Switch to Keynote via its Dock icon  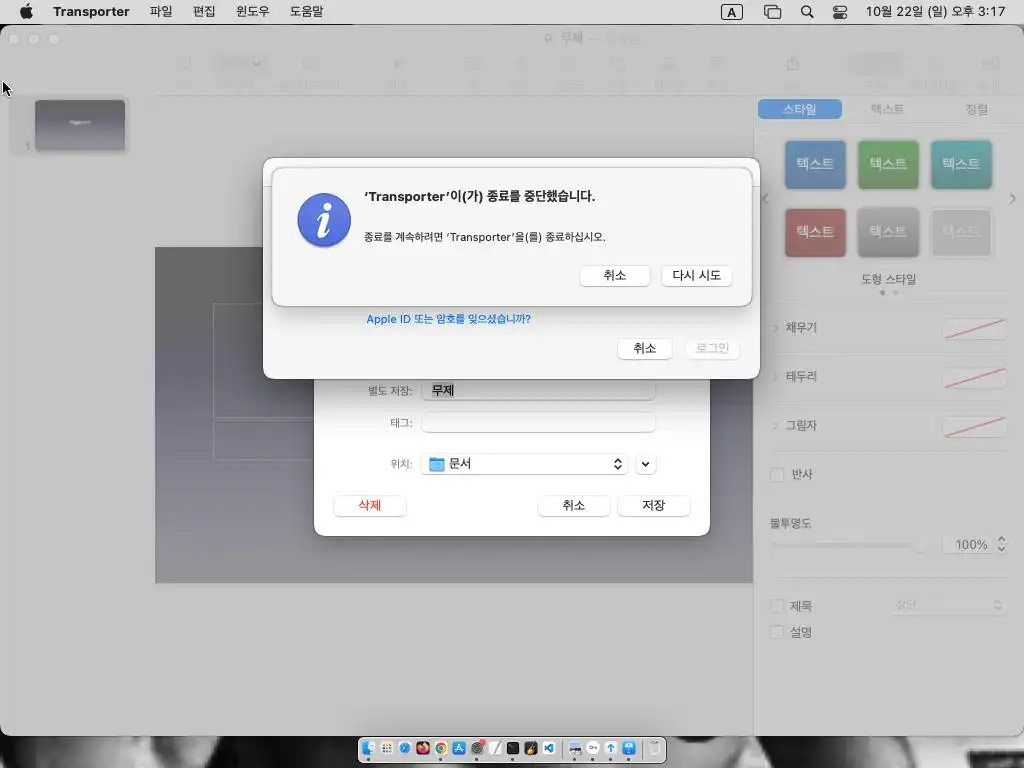[629, 748]
